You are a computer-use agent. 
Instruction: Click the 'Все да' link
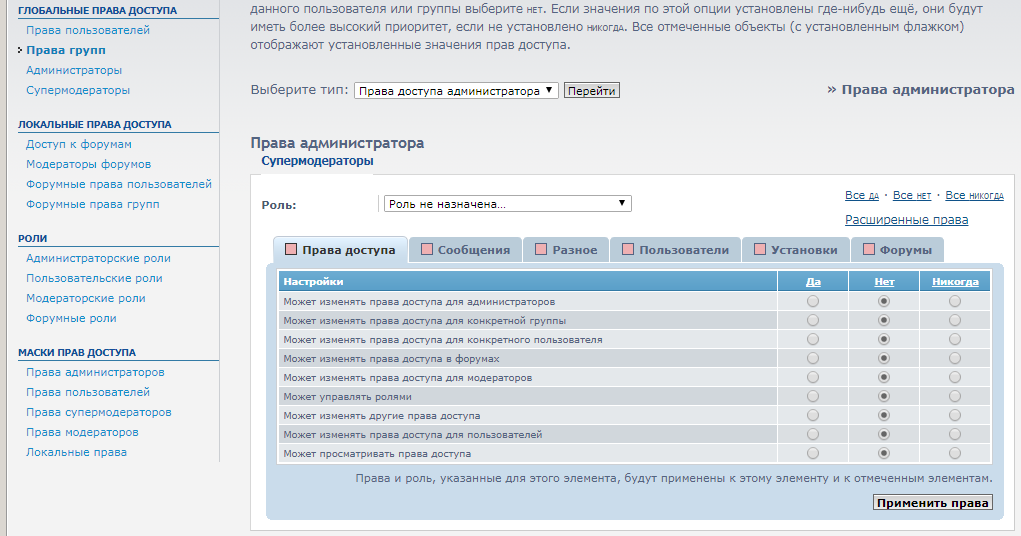tap(861, 196)
